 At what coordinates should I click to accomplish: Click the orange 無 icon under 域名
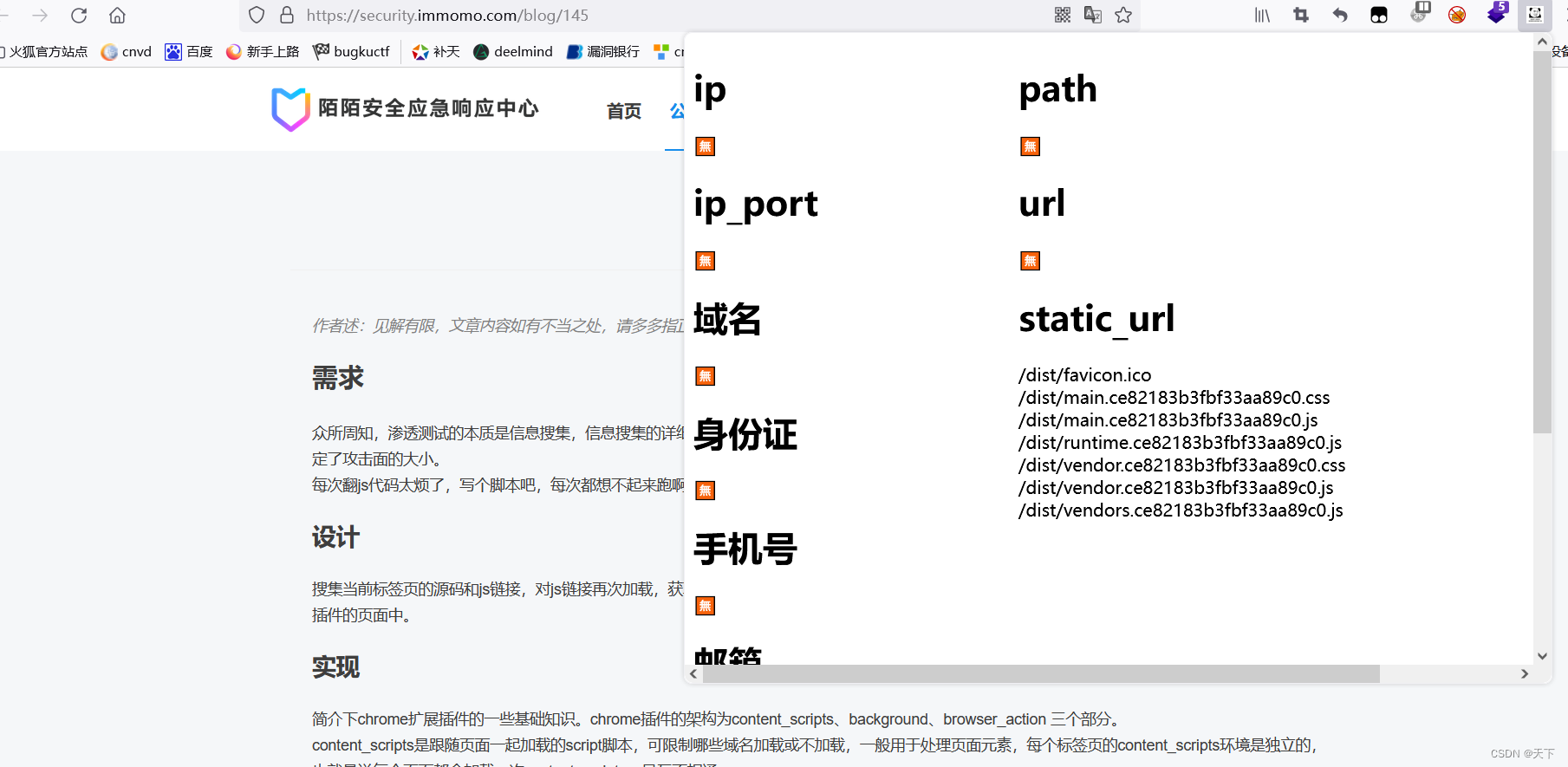pyautogui.click(x=706, y=376)
